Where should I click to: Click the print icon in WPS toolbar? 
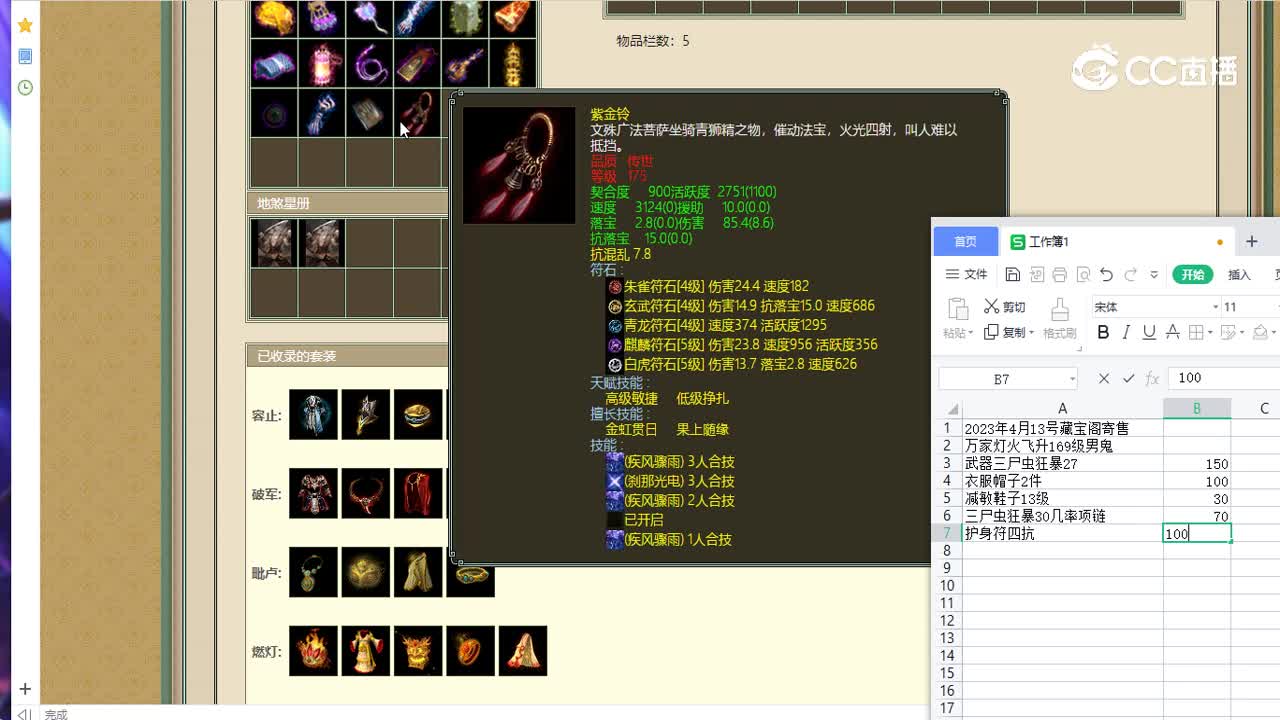coord(1060,275)
